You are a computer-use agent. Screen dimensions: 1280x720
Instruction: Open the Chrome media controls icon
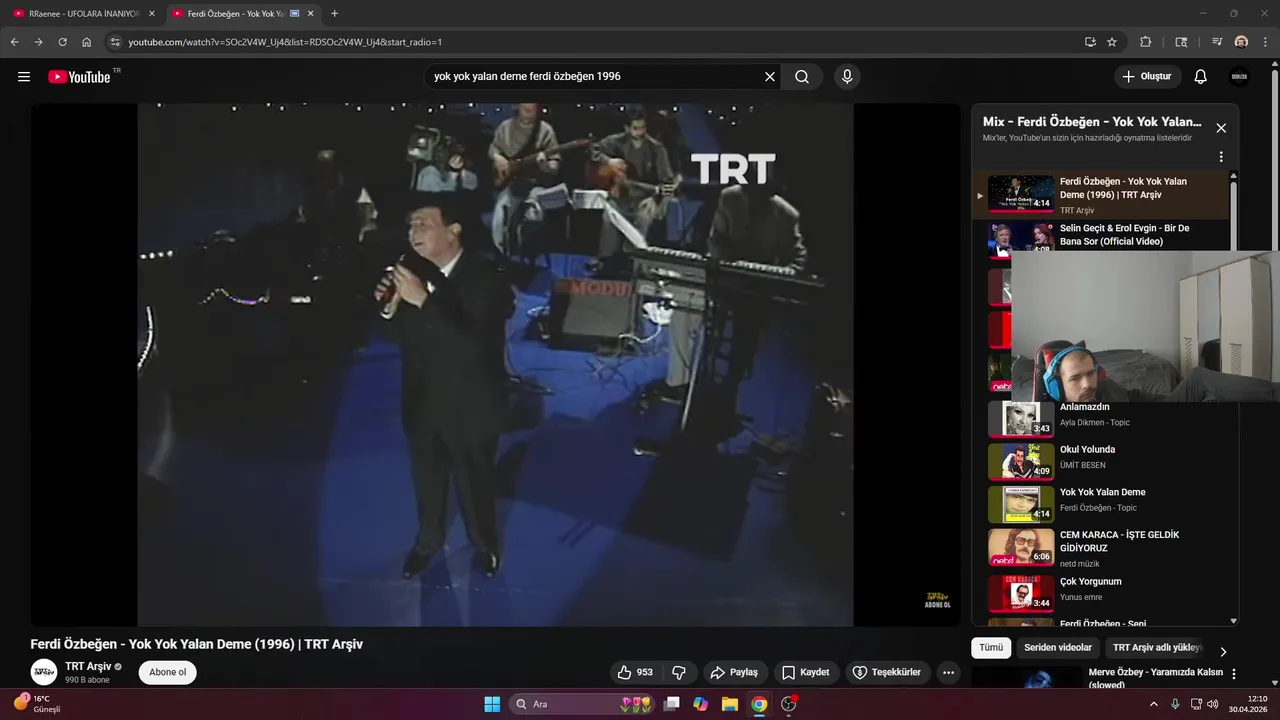1217,42
